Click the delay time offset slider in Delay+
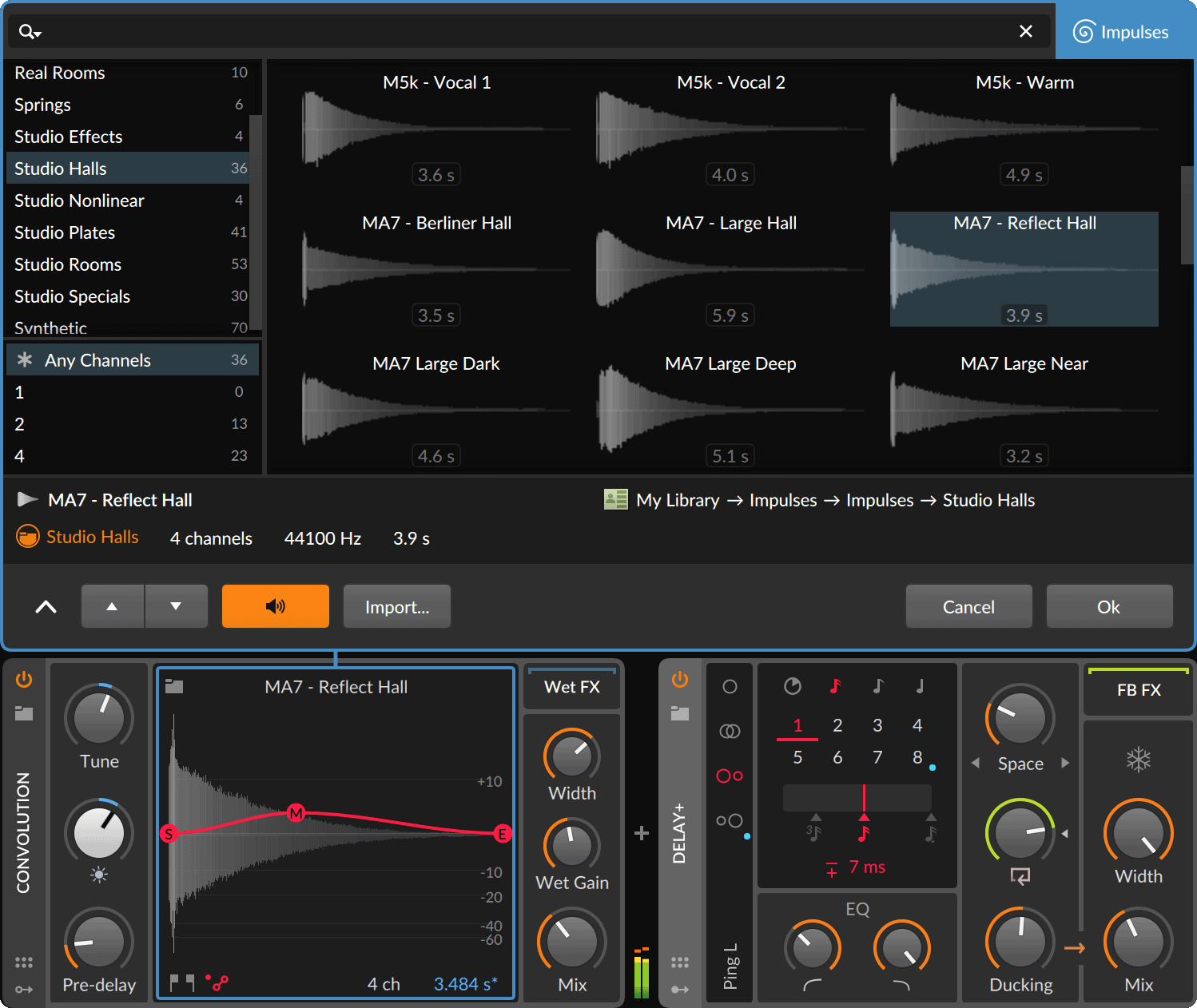Viewport: 1197px width, 1008px height. (x=857, y=797)
